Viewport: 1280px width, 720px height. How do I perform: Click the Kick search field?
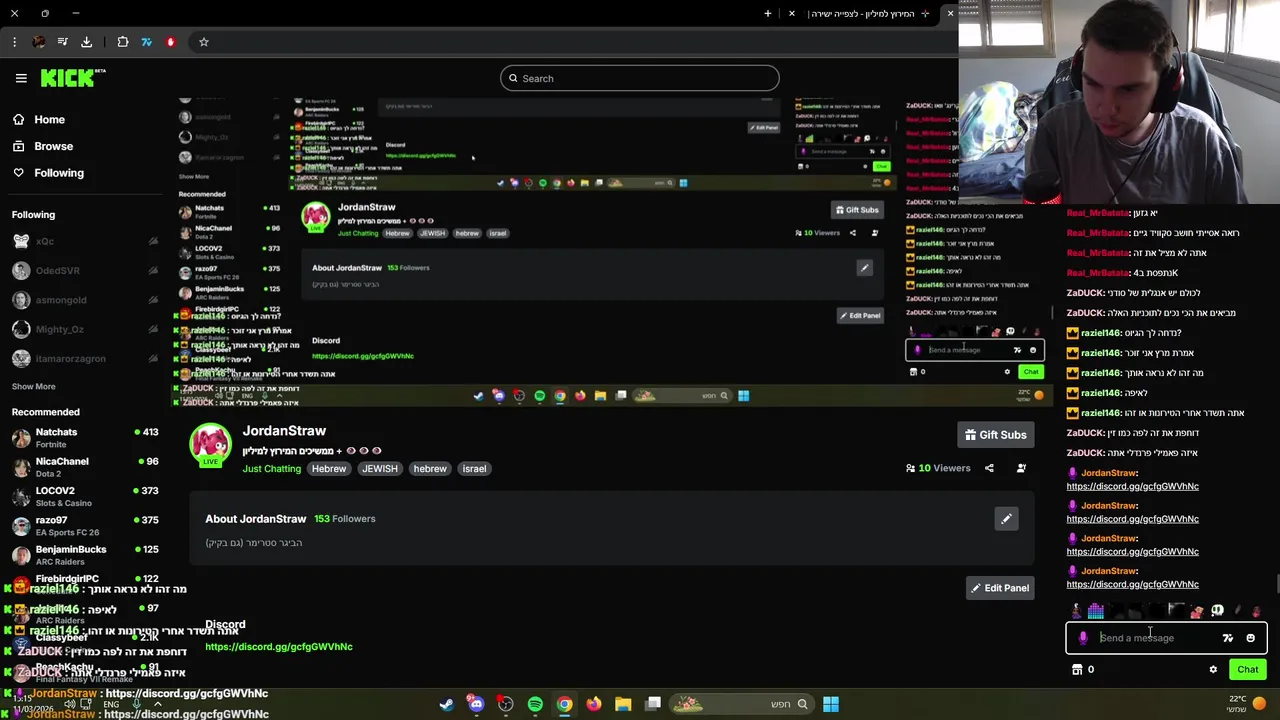pyautogui.click(x=640, y=78)
